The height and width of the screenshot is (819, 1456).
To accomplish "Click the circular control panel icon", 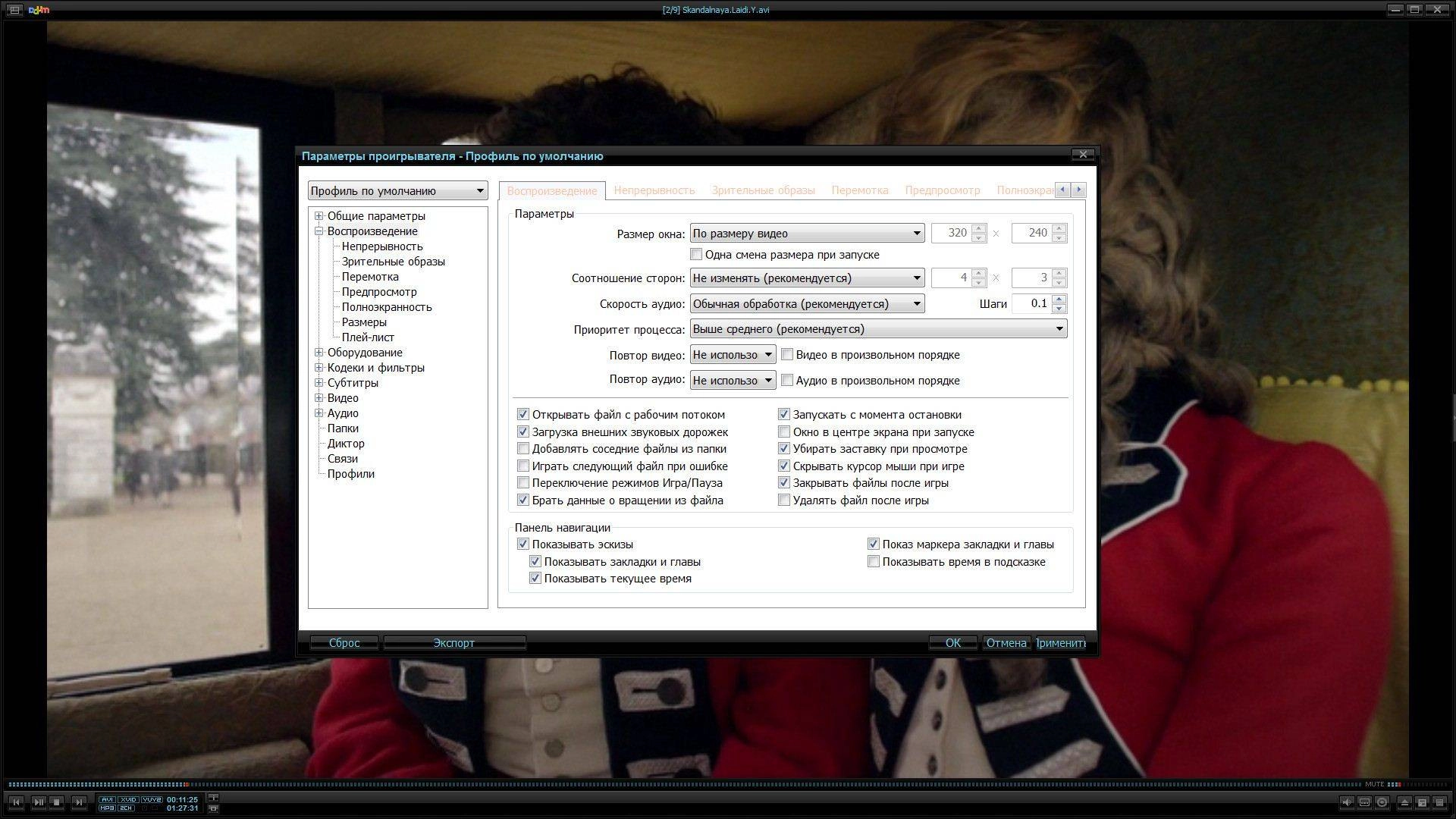I will click(1382, 802).
